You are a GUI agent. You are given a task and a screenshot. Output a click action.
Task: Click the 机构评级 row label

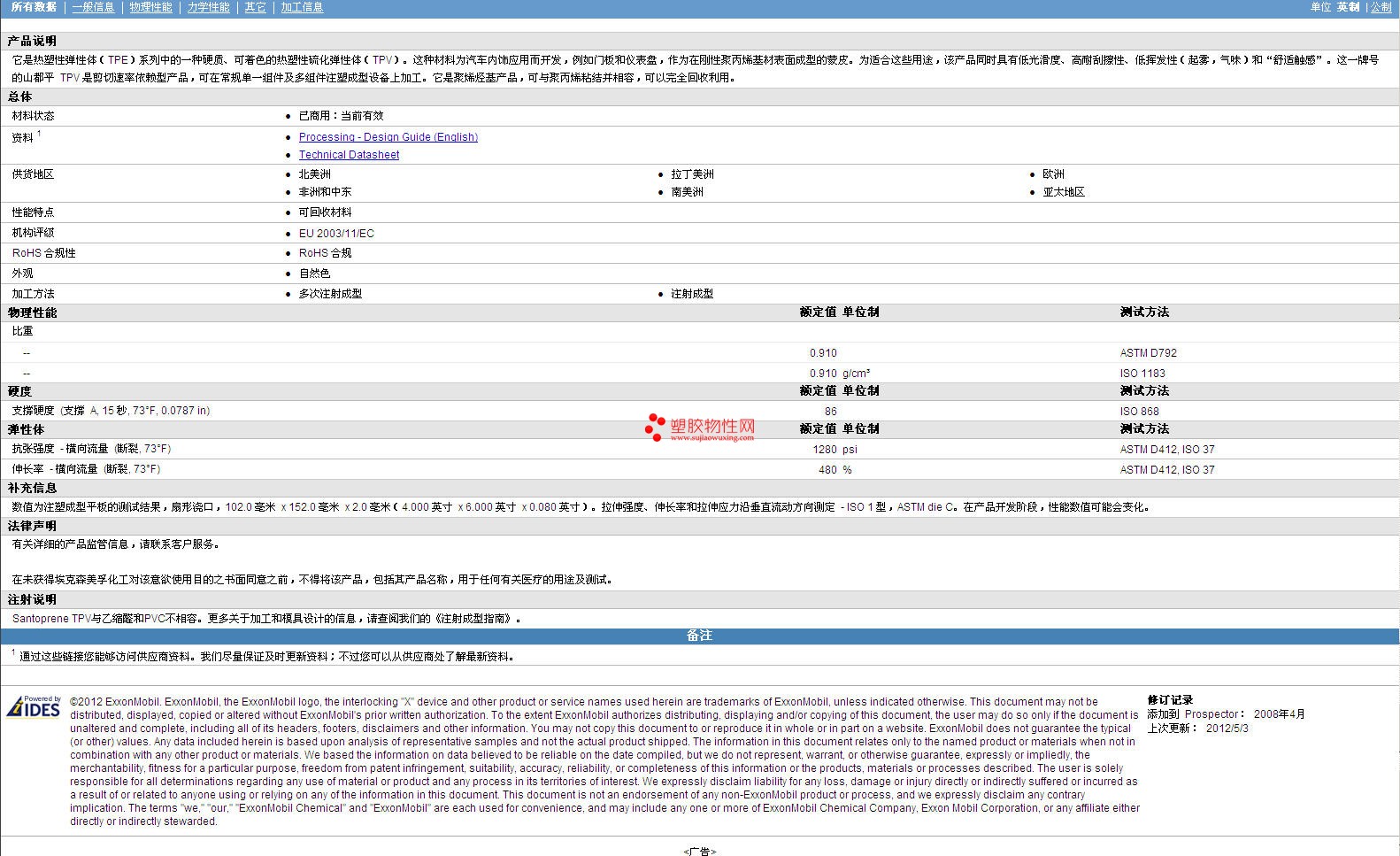coord(33,233)
